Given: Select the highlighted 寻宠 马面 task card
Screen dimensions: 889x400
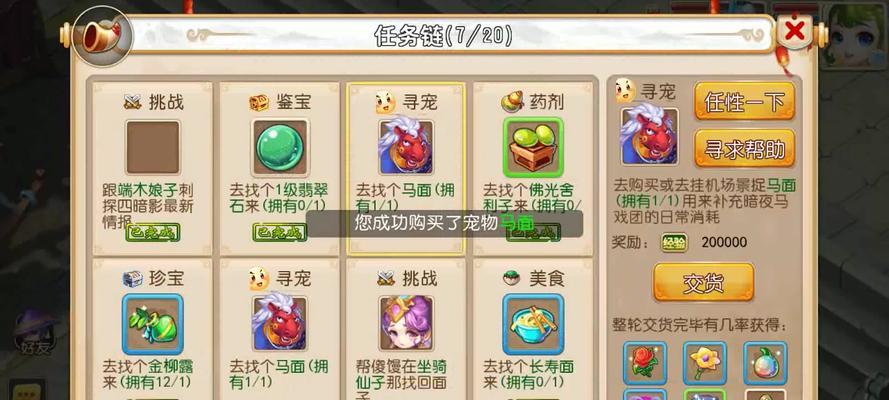Looking at the screenshot, I should coord(406,169).
